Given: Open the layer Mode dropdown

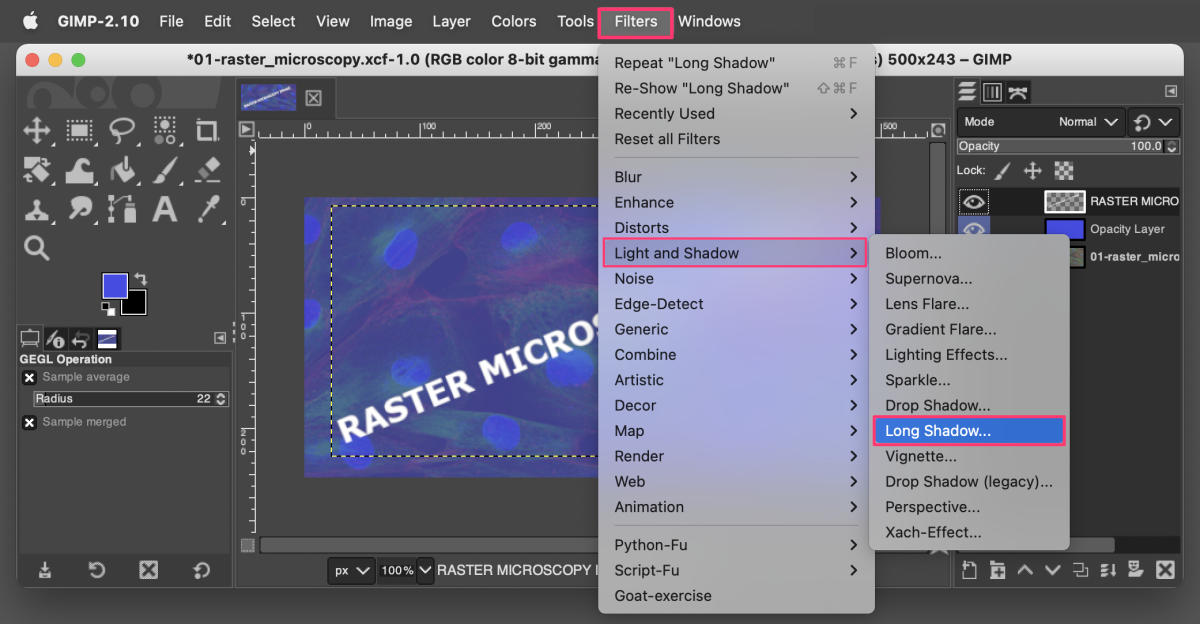Looking at the screenshot, I should coord(1080,122).
